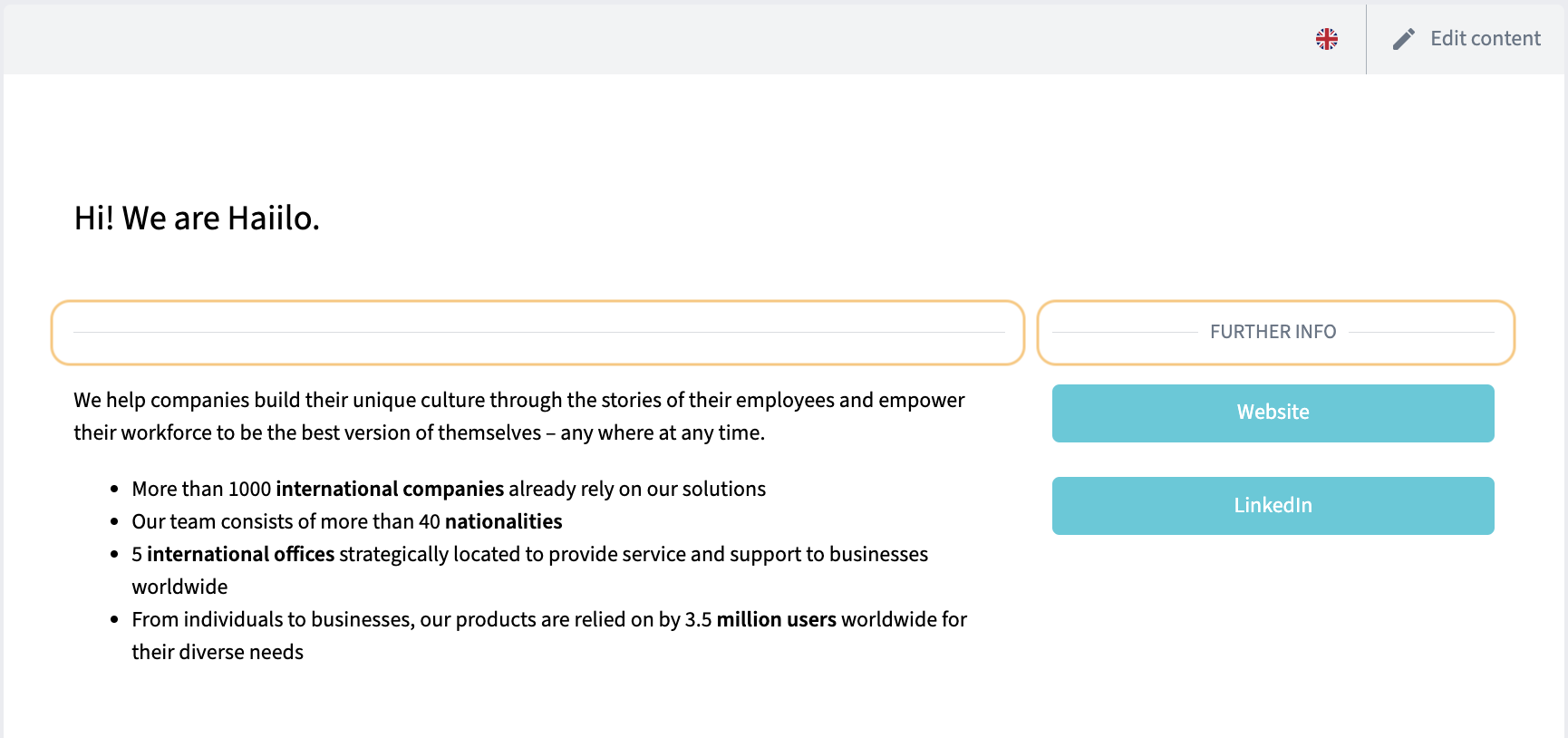Image resolution: width=1568 pixels, height=738 pixels.
Task: Click the FURTHER INFO heading text
Action: point(1273,332)
